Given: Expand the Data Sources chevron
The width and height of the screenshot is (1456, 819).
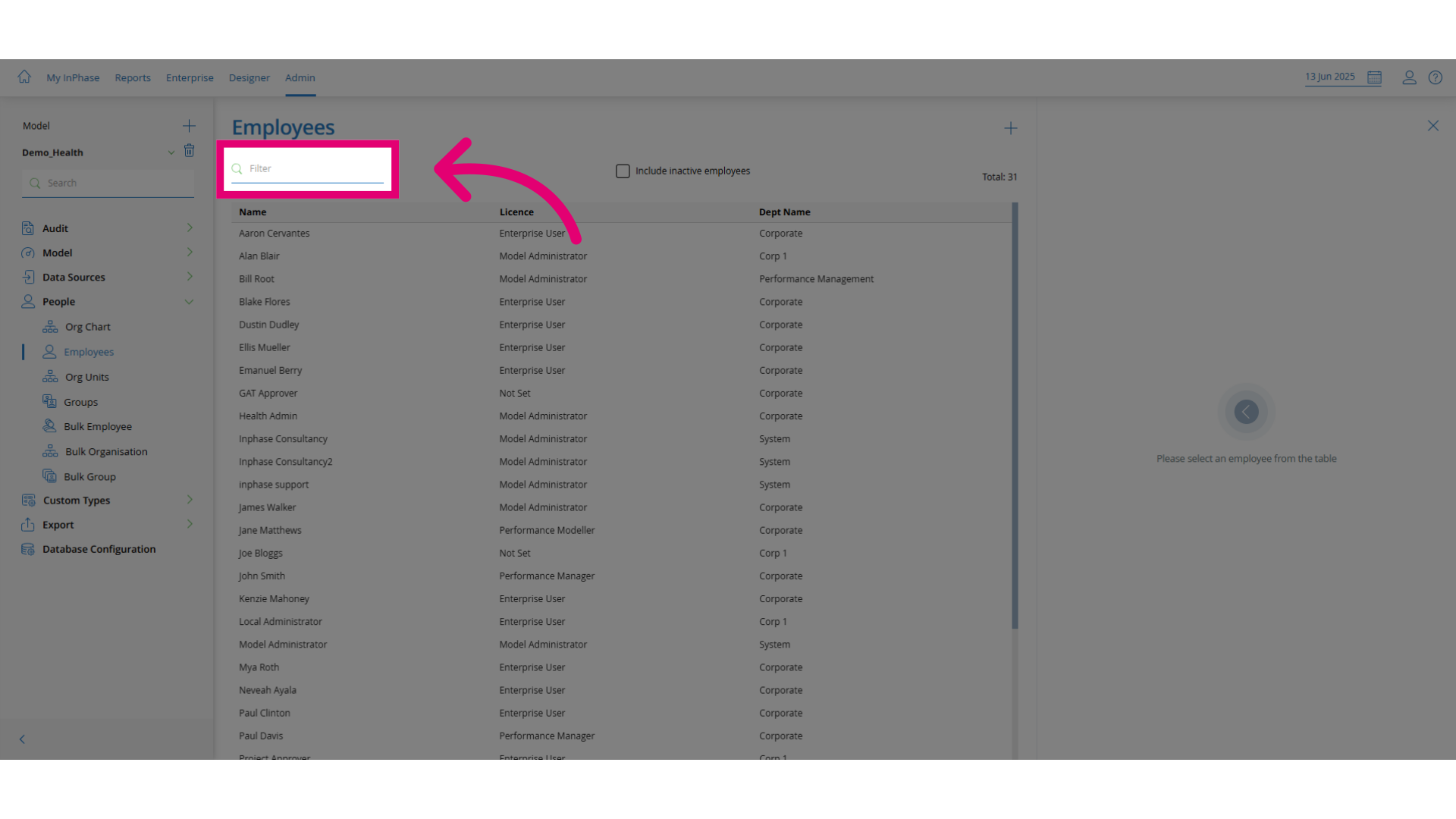Looking at the screenshot, I should pyautogui.click(x=190, y=276).
